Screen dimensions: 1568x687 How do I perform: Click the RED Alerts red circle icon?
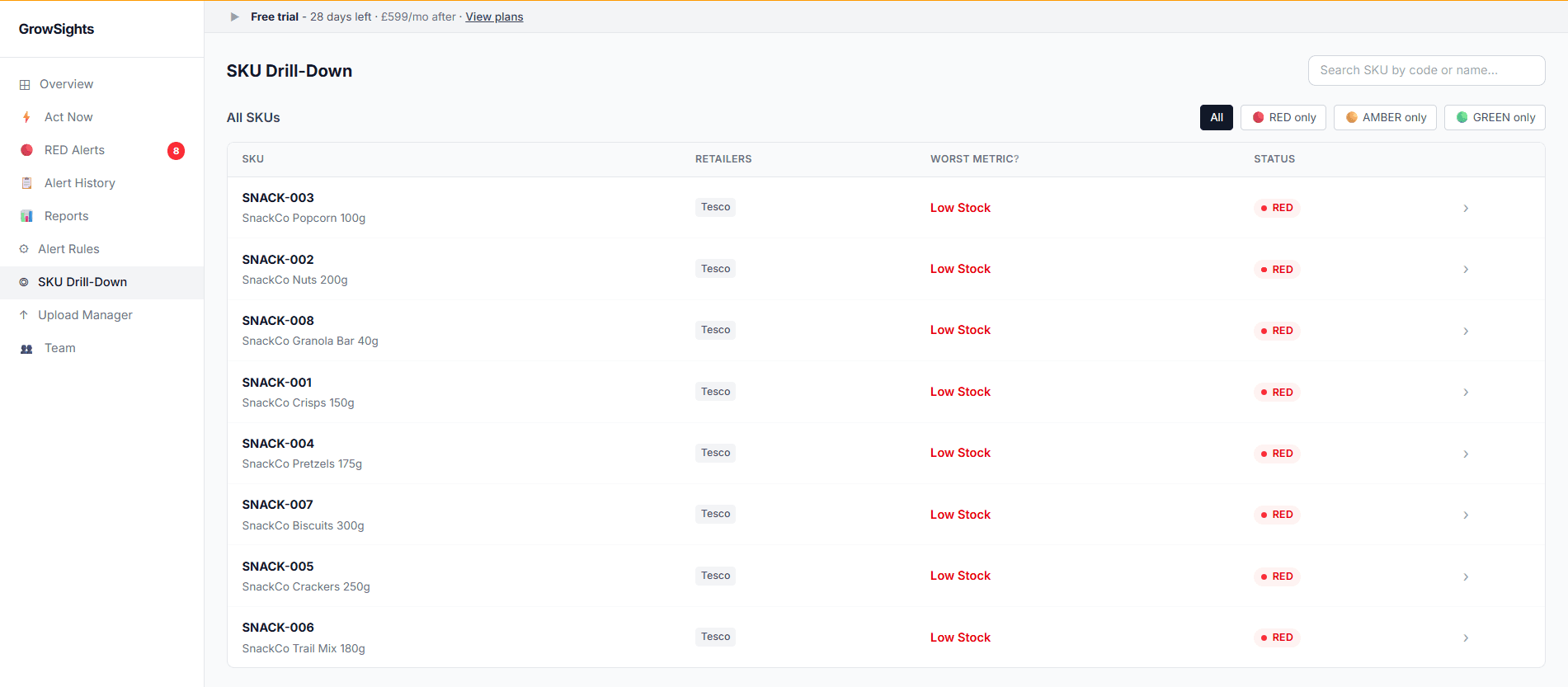click(26, 150)
